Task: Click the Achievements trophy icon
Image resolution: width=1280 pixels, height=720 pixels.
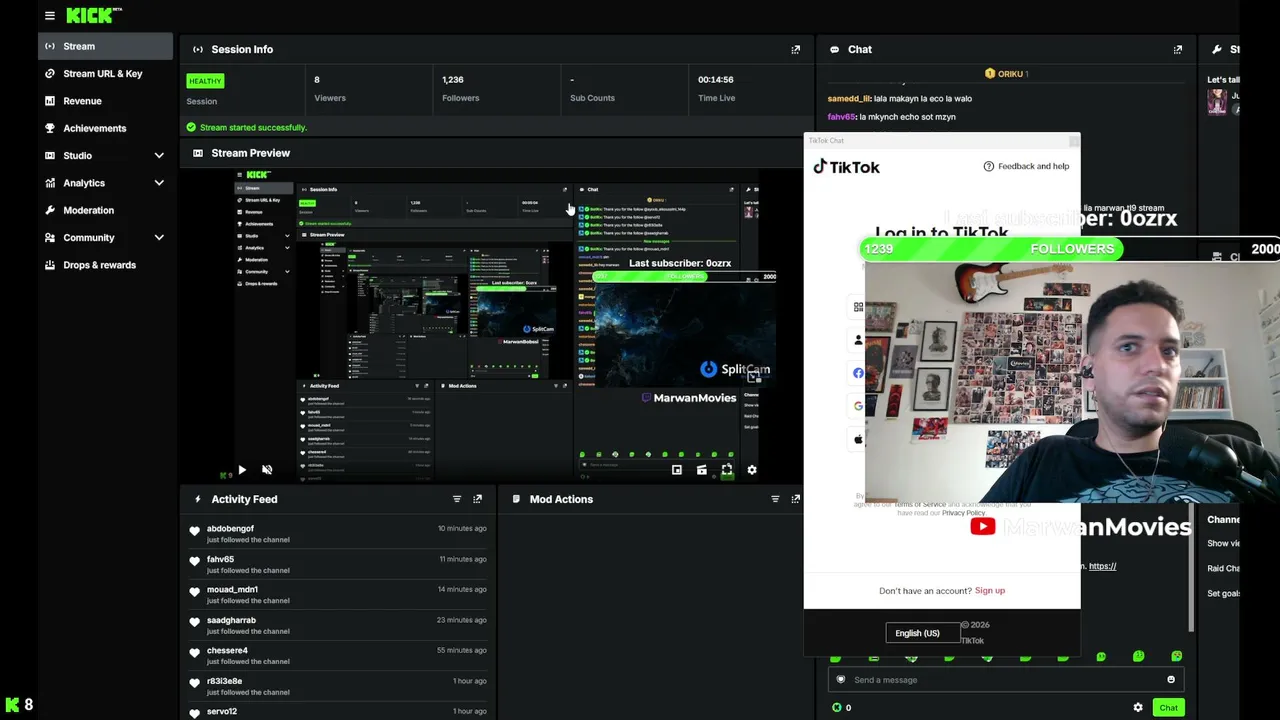Action: click(50, 128)
